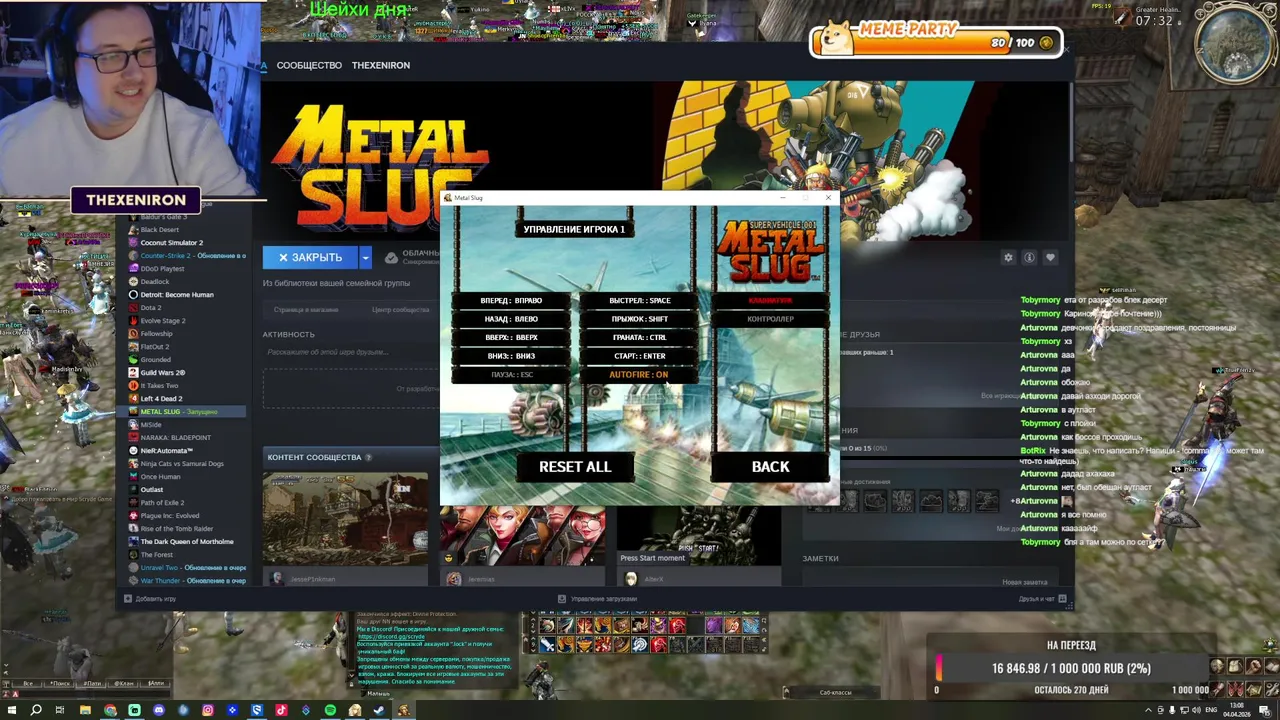Switch to Steam taskbar icon
Viewport: 1280px width, 720px height.
(379, 710)
